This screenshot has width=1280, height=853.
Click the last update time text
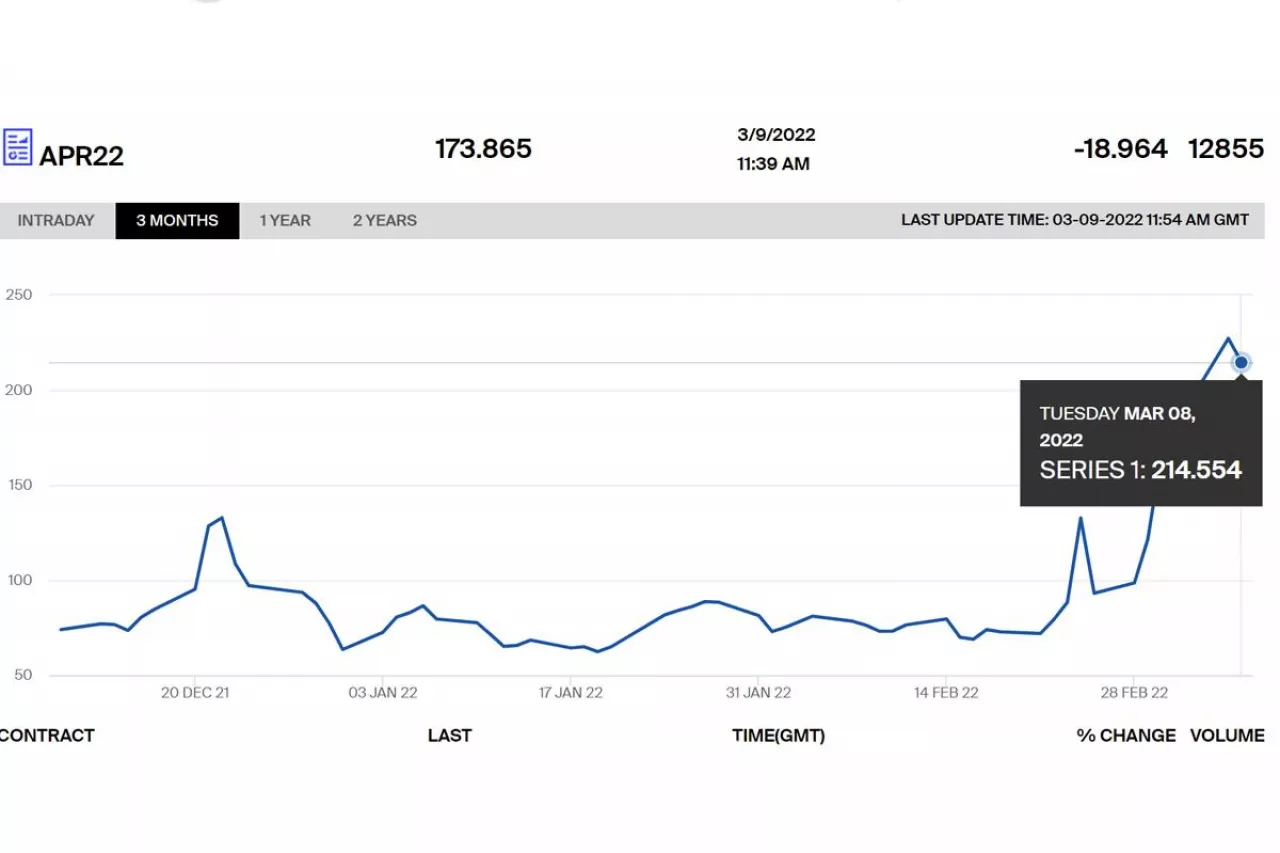click(x=1074, y=220)
